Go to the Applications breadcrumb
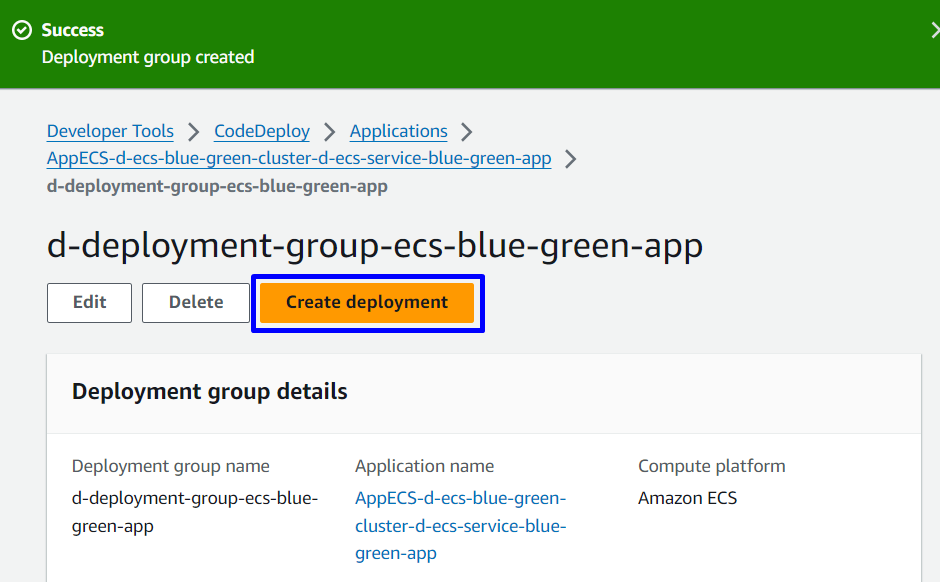Image resolution: width=940 pixels, height=582 pixels. (398, 131)
